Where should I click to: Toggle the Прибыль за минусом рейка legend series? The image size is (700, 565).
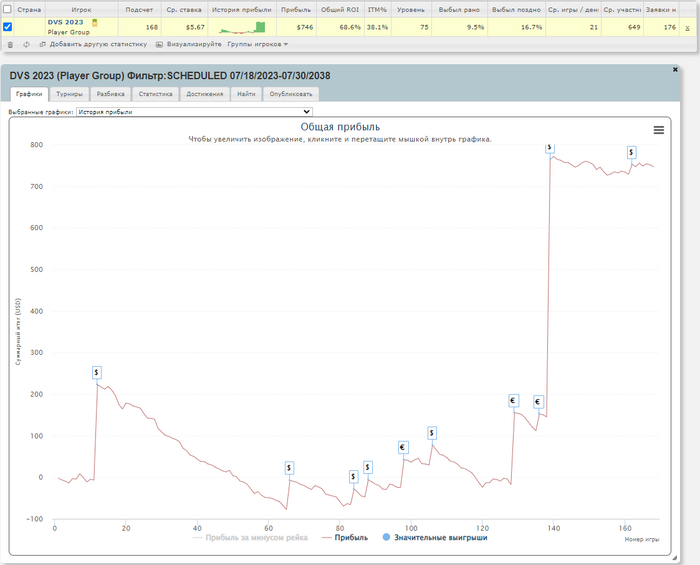pos(250,538)
